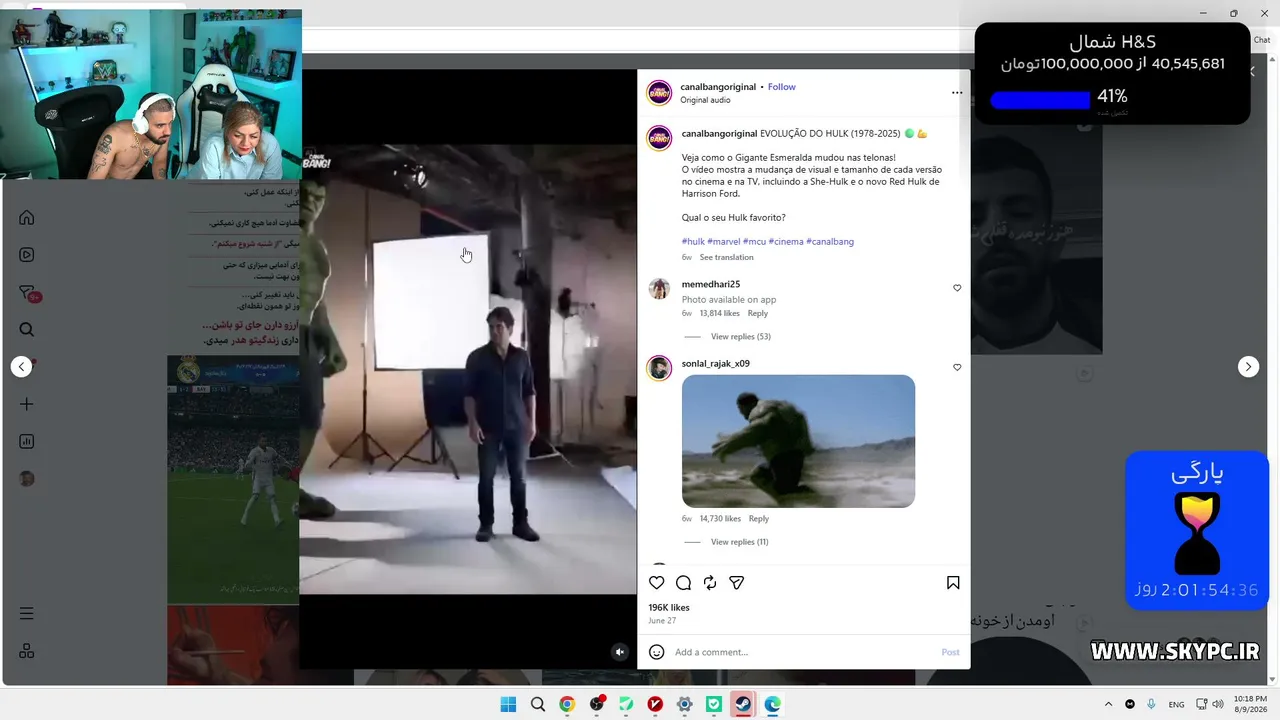Open Steam from the taskbar

pyautogui.click(x=743, y=704)
